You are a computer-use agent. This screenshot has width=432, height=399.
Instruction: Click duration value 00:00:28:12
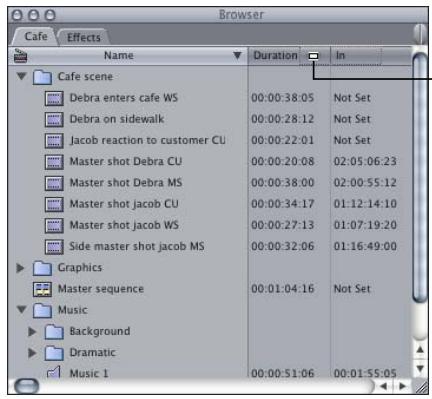pos(282,119)
